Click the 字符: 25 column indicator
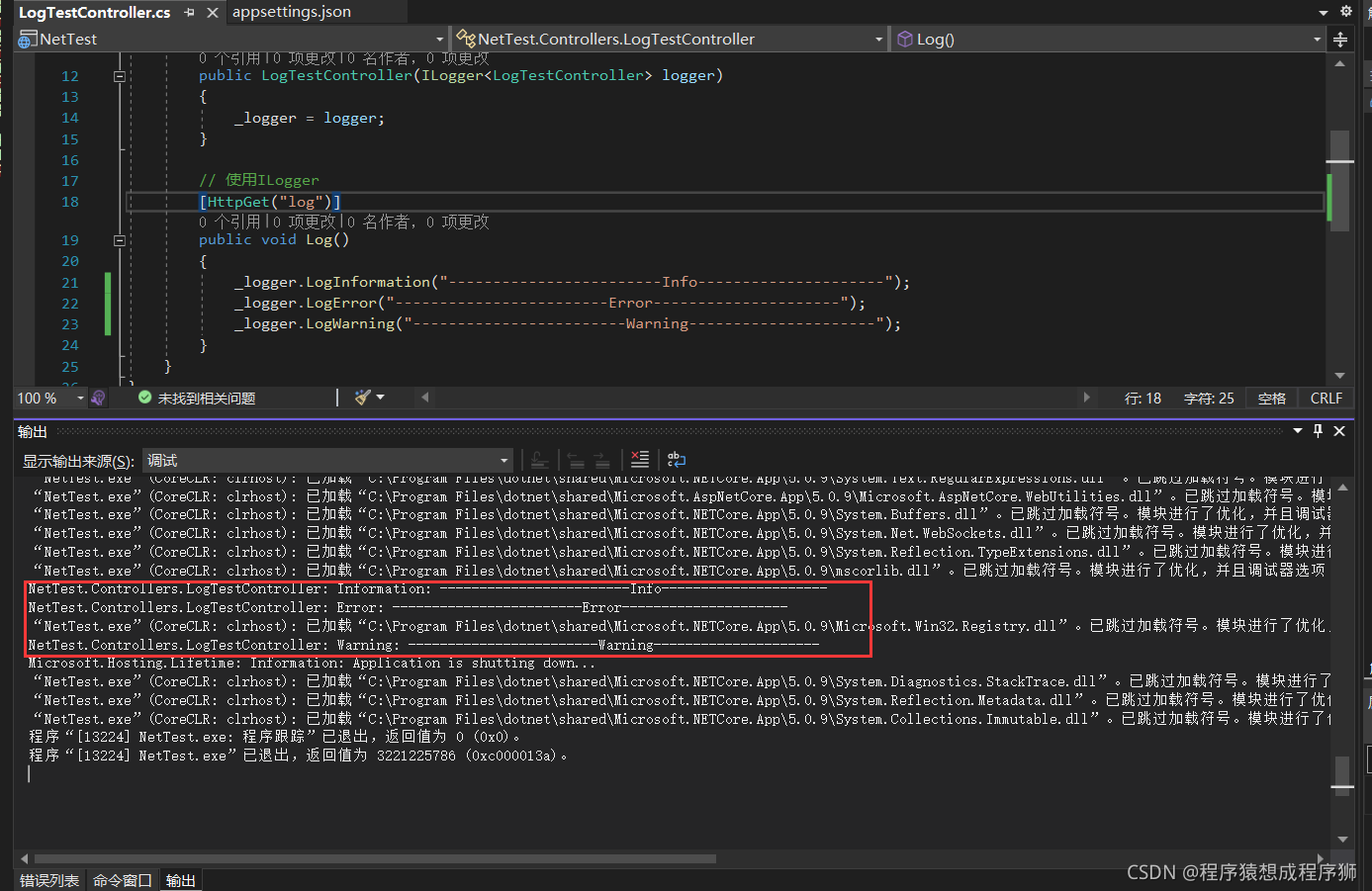1372x891 pixels. click(x=1209, y=399)
